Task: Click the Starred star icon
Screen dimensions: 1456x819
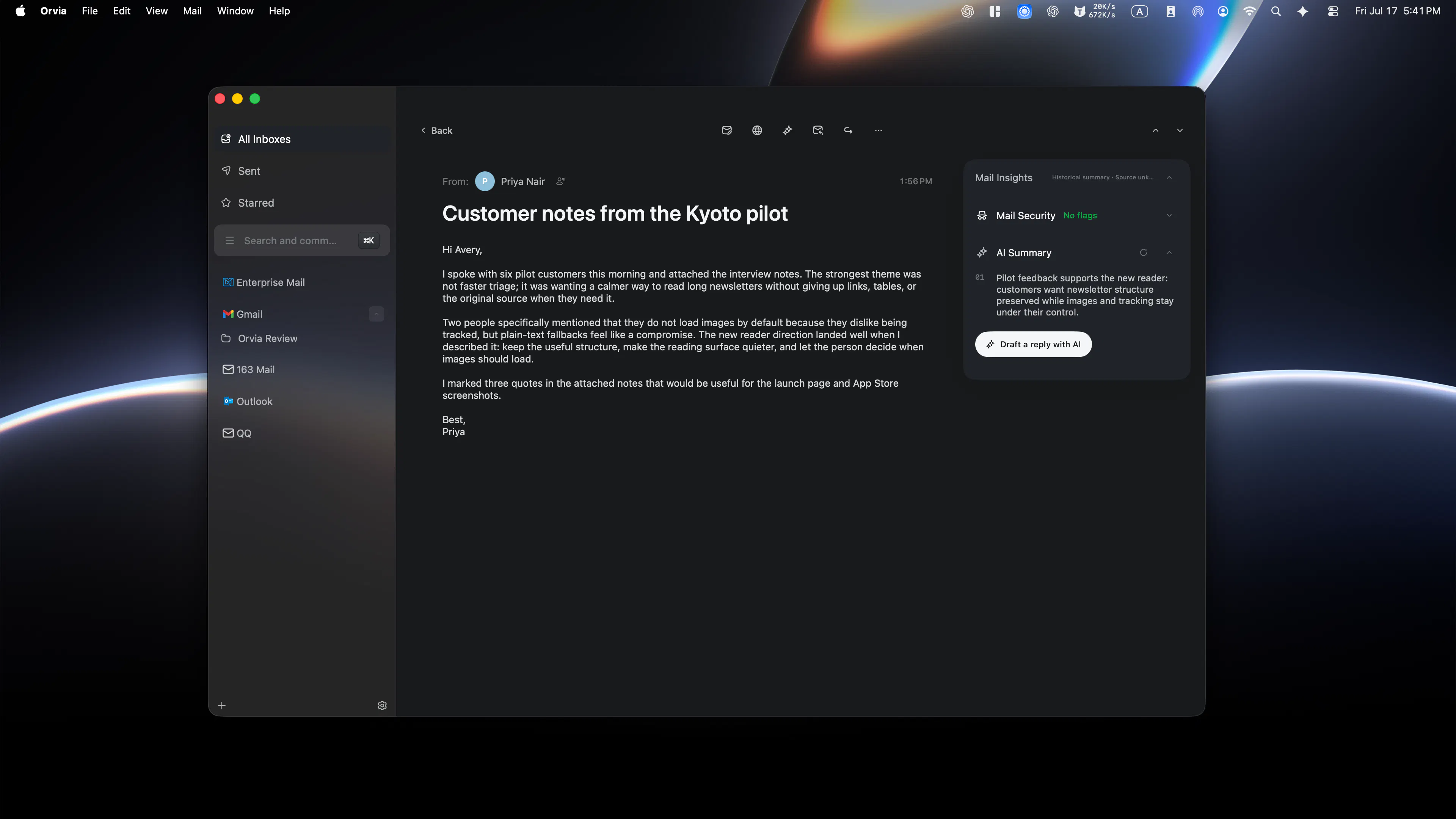Action: coord(226,202)
